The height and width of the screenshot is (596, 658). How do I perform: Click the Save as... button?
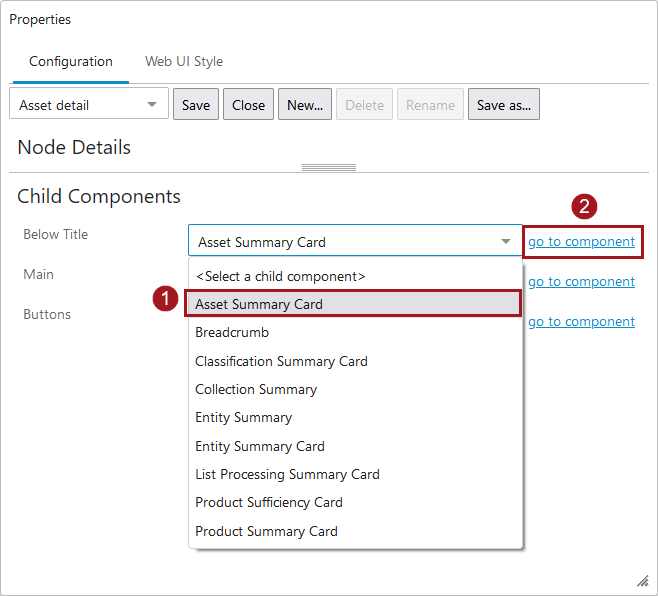coord(503,105)
